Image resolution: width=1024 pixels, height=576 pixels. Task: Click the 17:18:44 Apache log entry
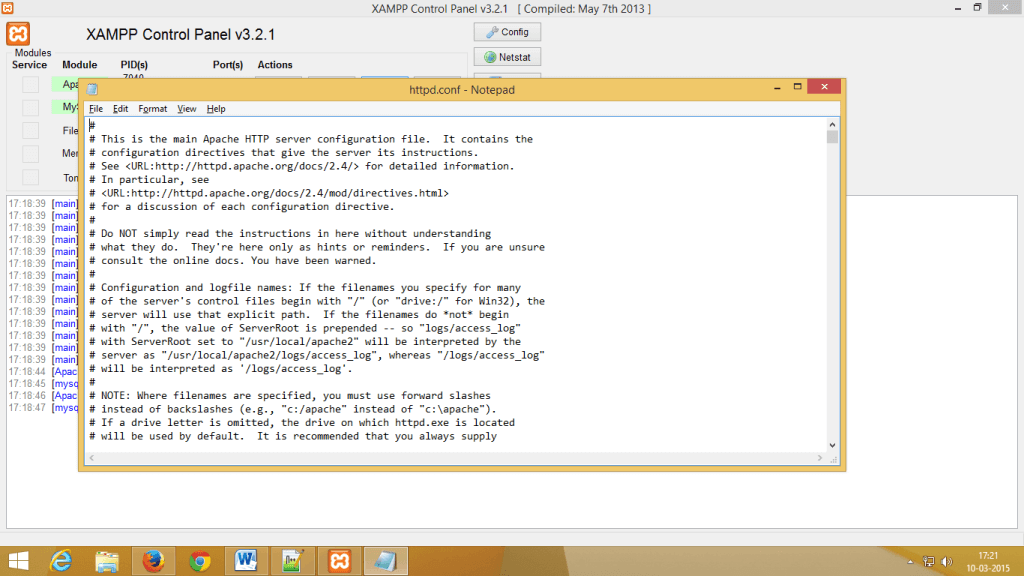(43, 372)
